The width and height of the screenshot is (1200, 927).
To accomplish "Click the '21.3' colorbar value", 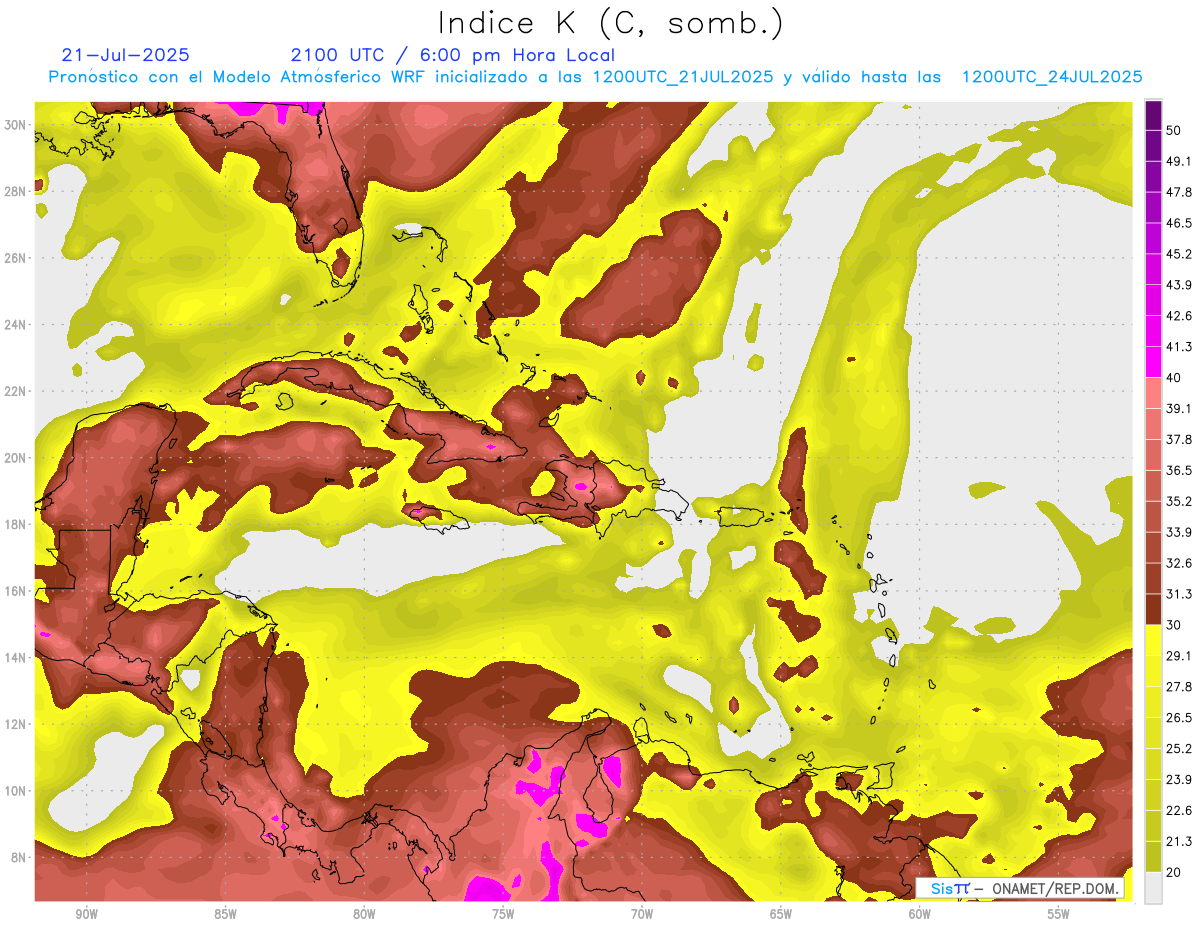I will click(x=1179, y=841).
